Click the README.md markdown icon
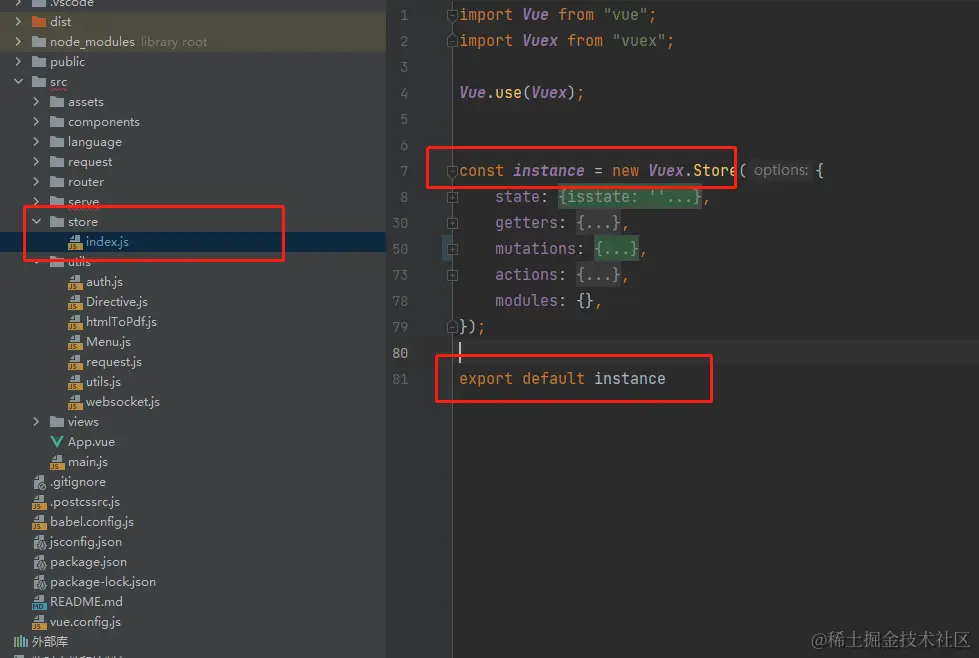The width and height of the screenshot is (979, 658). click(39, 602)
